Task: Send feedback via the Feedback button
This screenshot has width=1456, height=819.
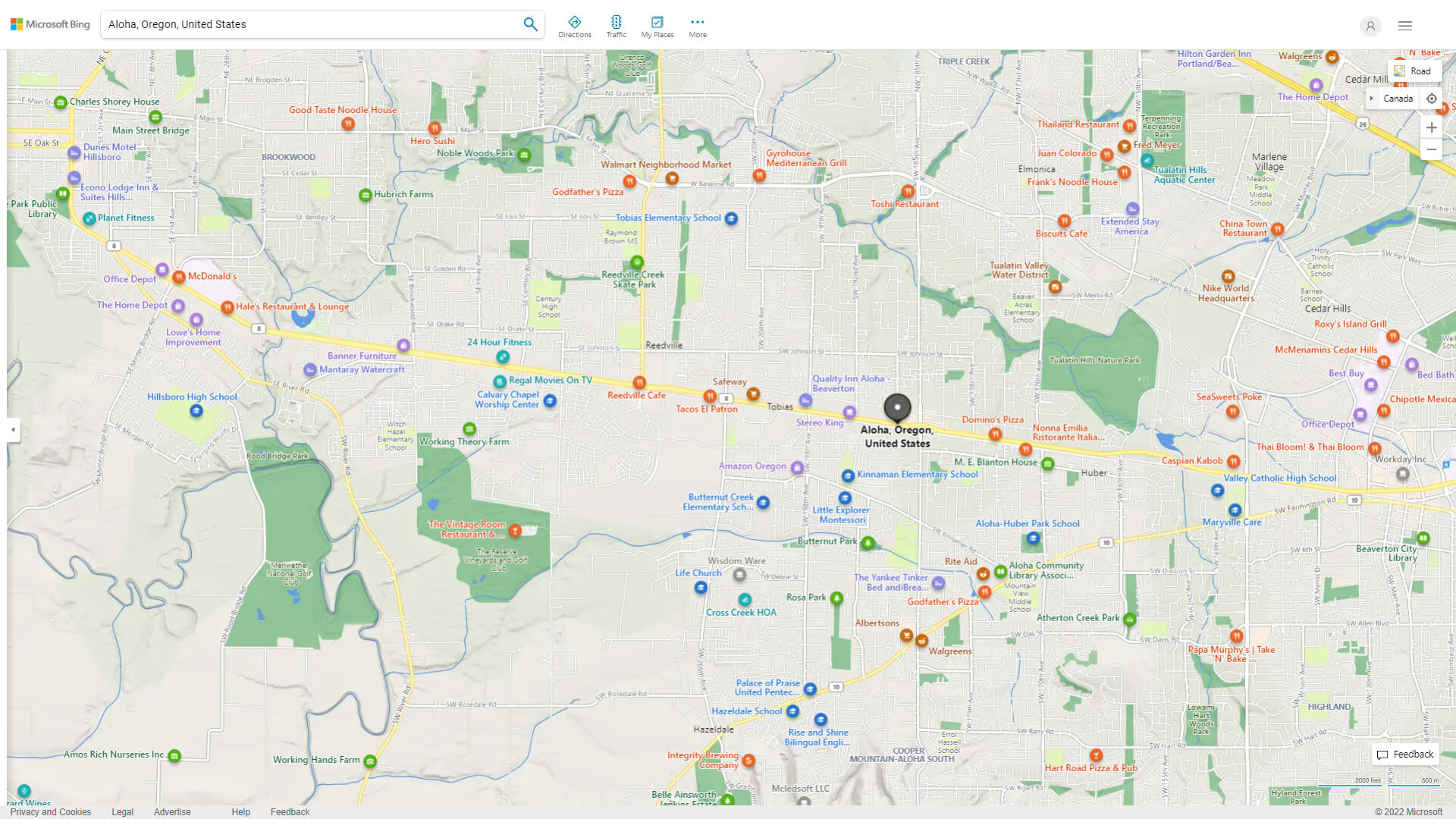Action: (x=1405, y=754)
